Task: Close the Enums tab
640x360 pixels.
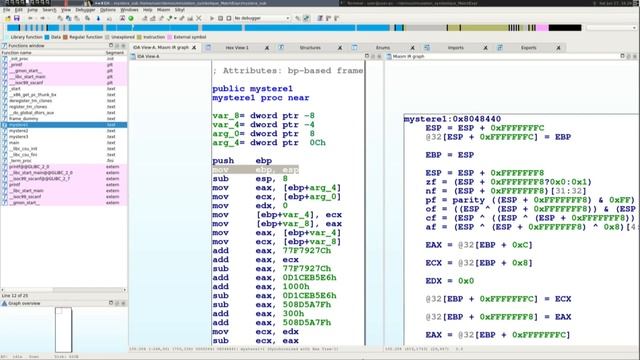Action: (x=413, y=48)
